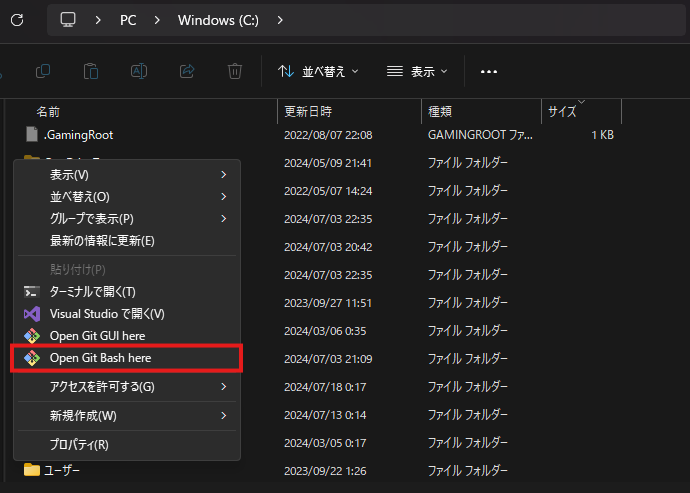690x493 pixels.
Task: Click the copy icon in toolbar
Action: (x=43, y=71)
